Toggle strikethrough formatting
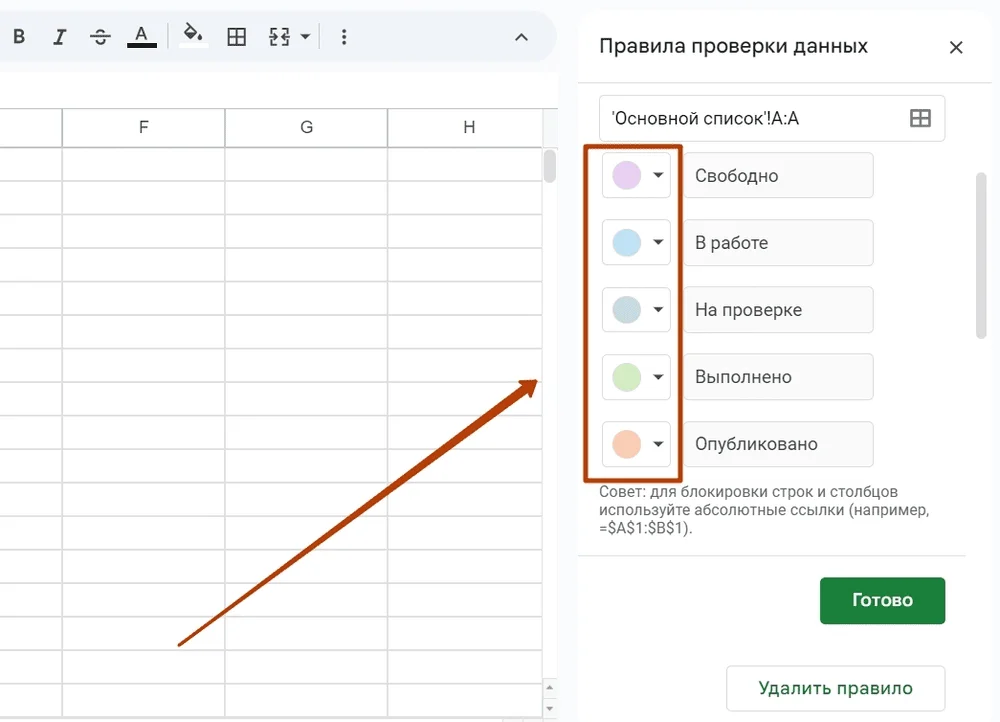1000x722 pixels. pos(99,36)
